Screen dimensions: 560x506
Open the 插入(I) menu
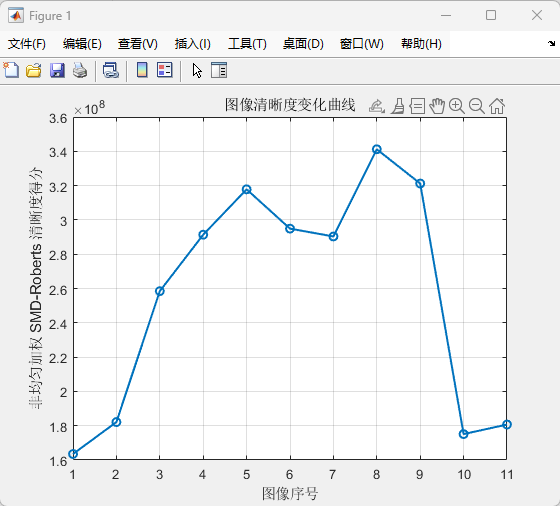[192, 44]
